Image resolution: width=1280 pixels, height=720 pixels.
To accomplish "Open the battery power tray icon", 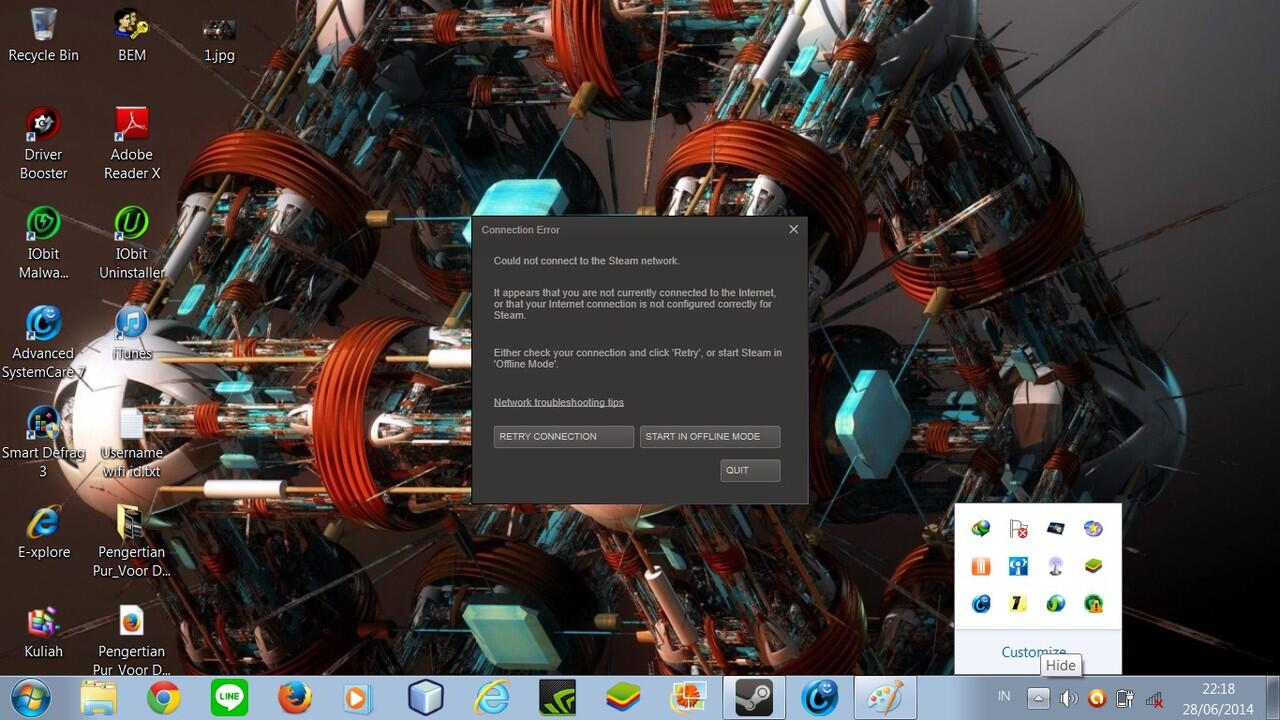I will pyautogui.click(x=1125, y=698).
